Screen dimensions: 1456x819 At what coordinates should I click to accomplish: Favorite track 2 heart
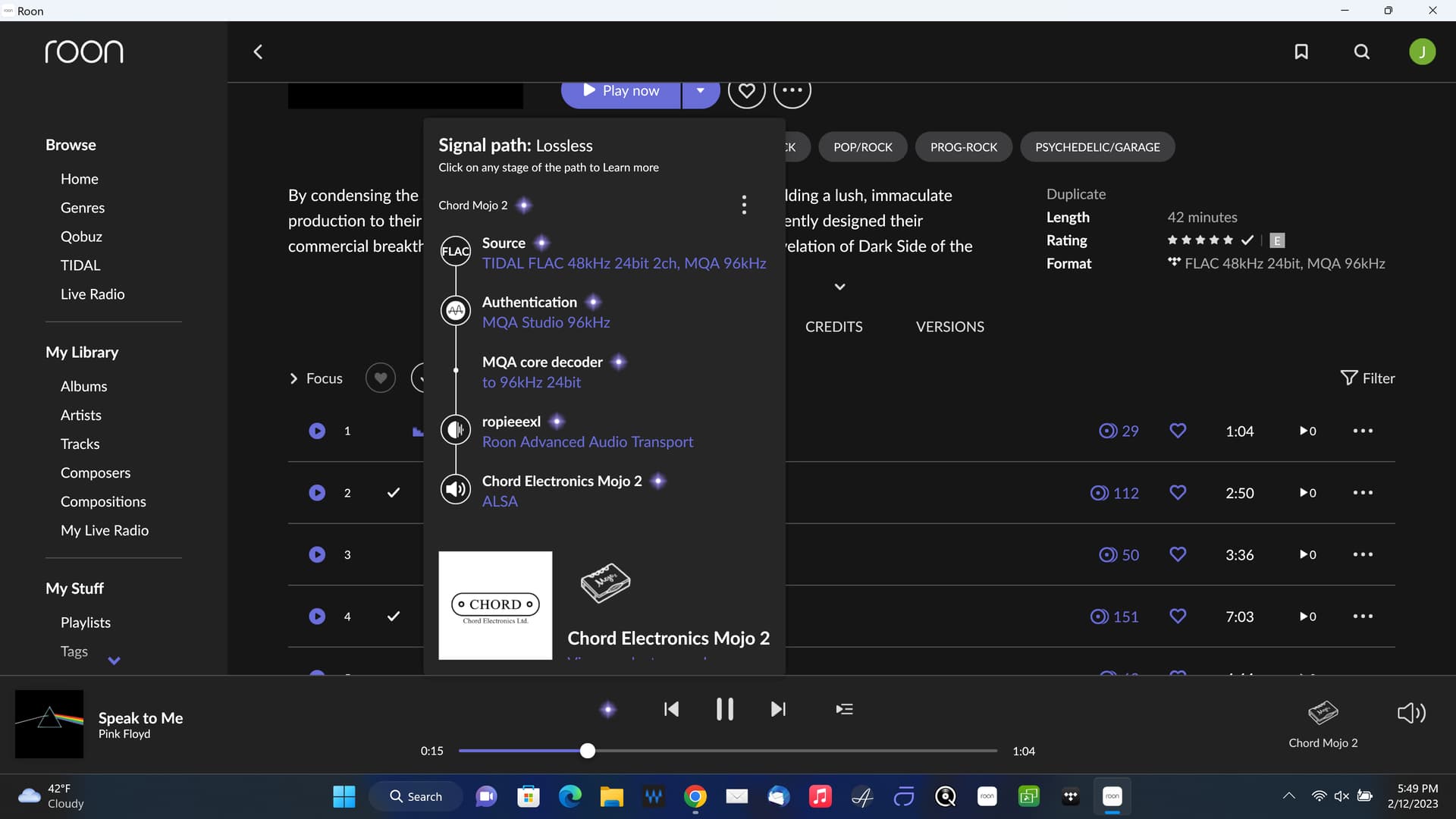(1178, 493)
